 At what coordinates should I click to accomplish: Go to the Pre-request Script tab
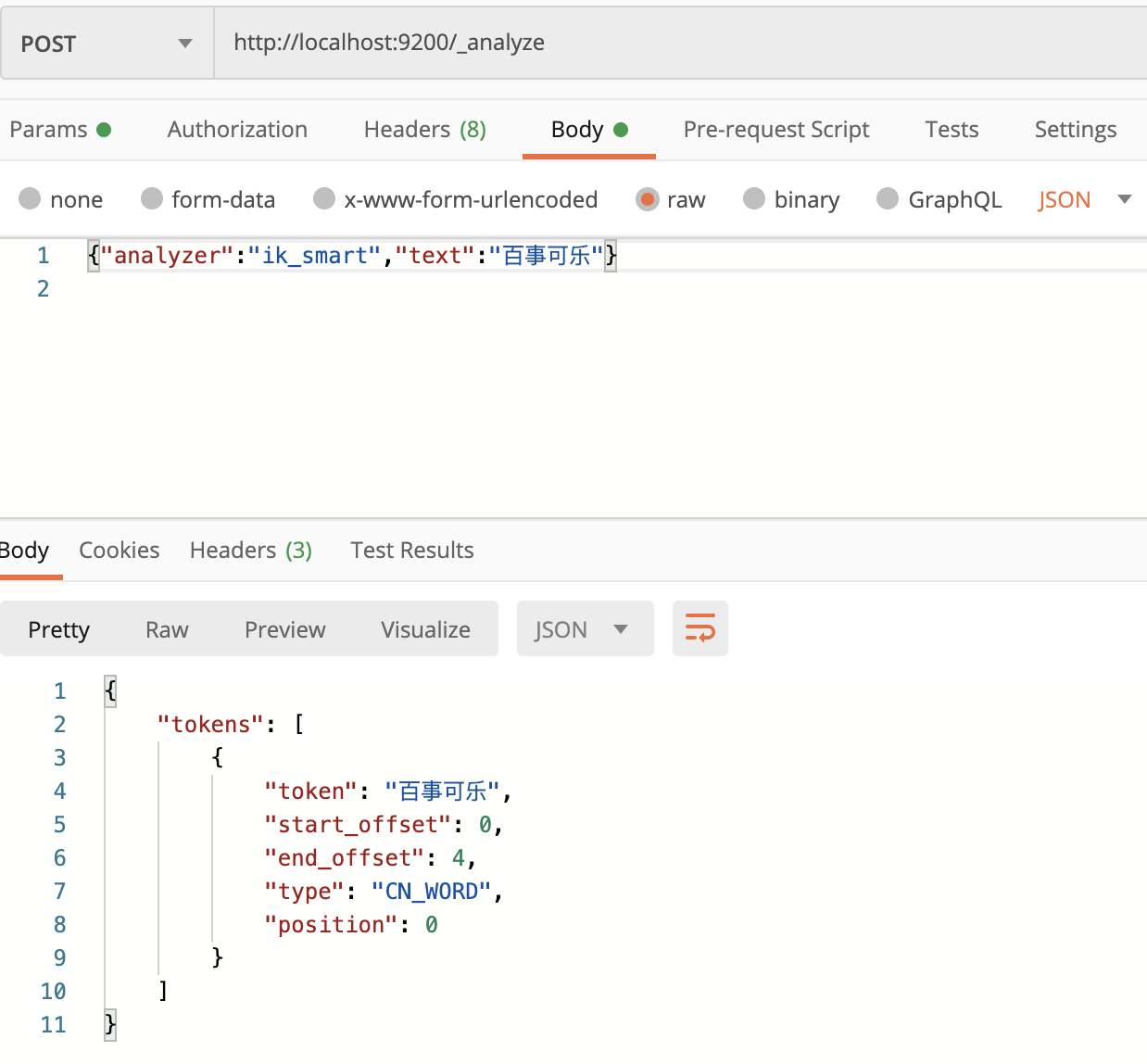pos(775,130)
